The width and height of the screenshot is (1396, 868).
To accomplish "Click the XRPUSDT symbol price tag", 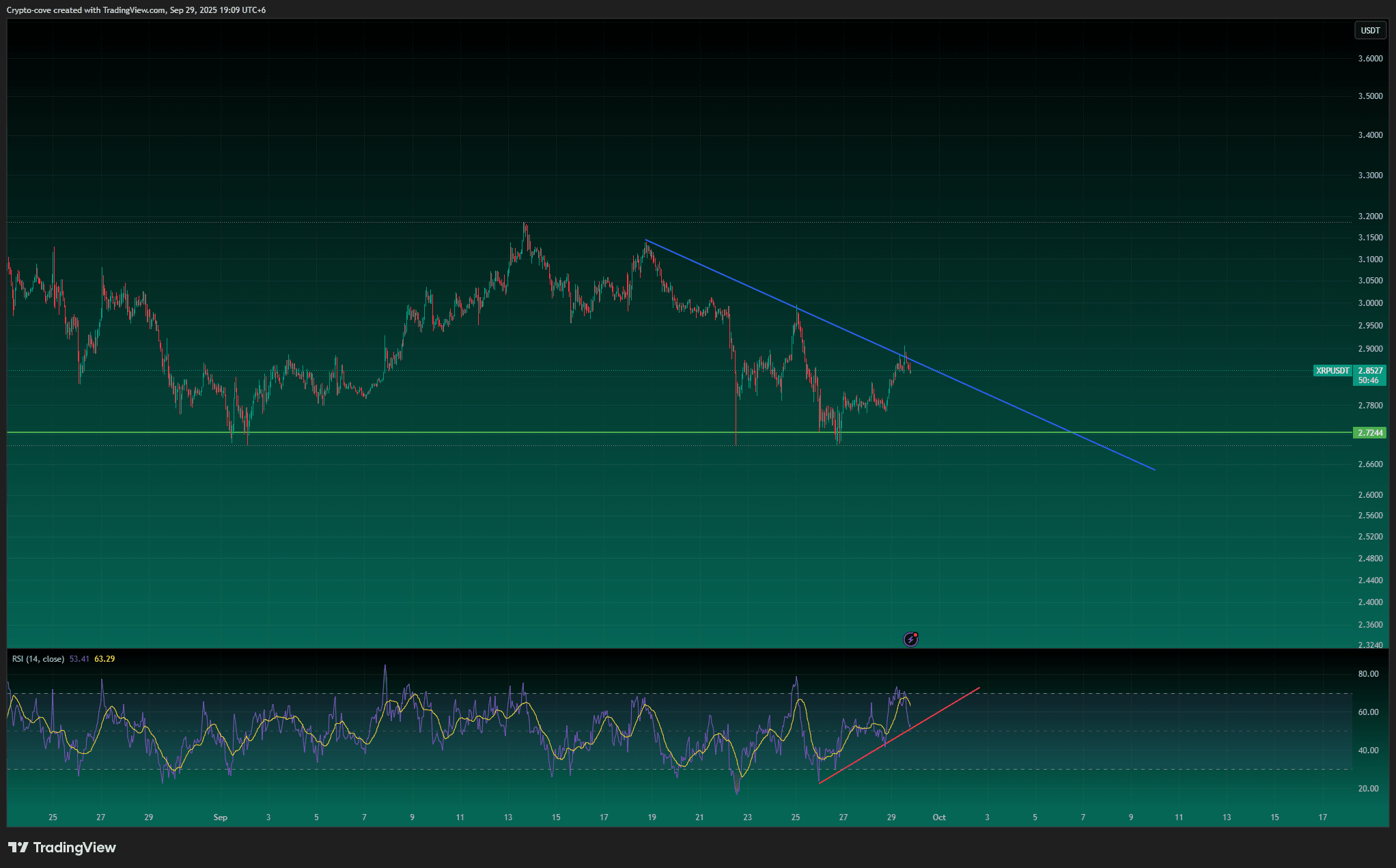I will (1332, 371).
